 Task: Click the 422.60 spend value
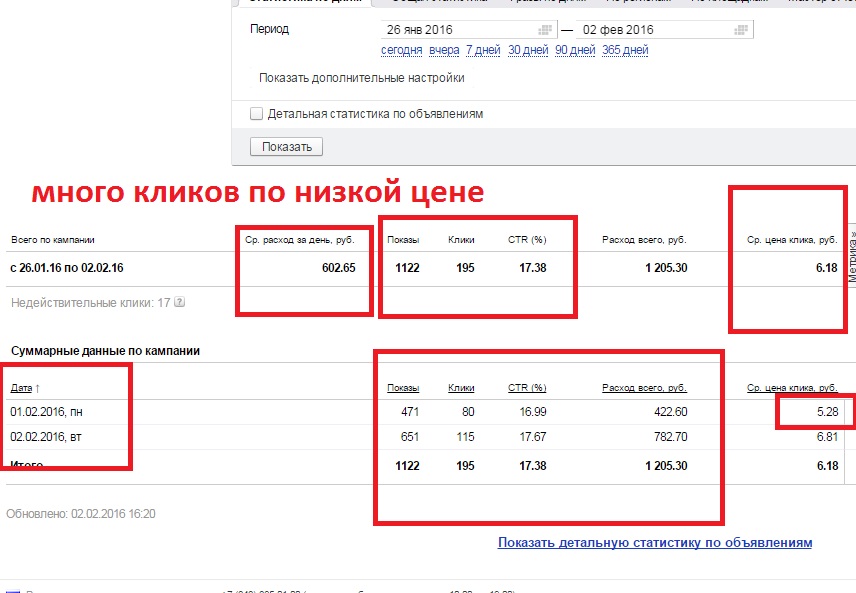point(670,412)
